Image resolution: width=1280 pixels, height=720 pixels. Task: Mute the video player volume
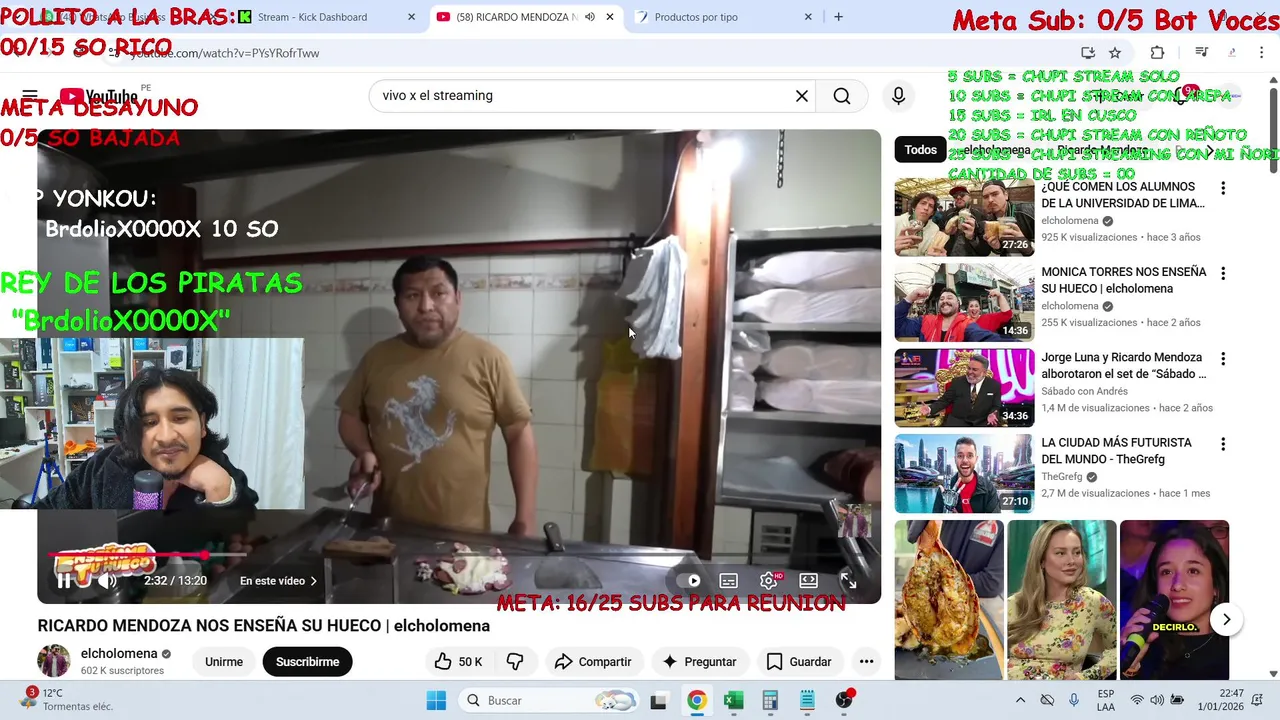[107, 581]
